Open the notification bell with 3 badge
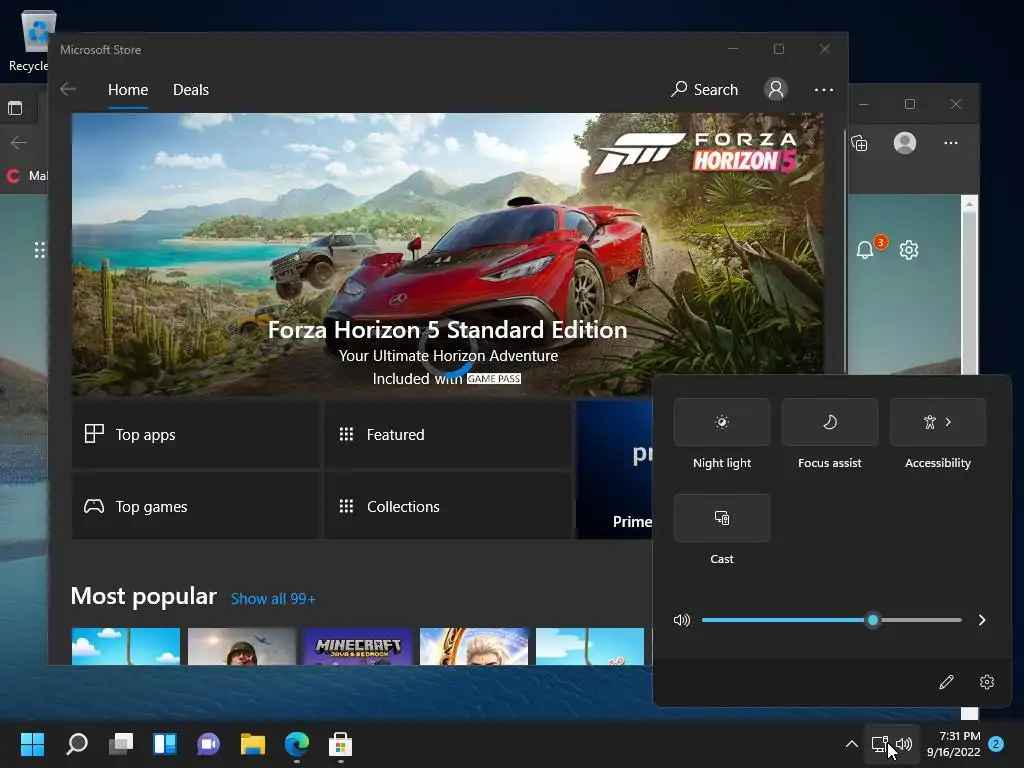Viewport: 1024px width, 768px height. (865, 249)
